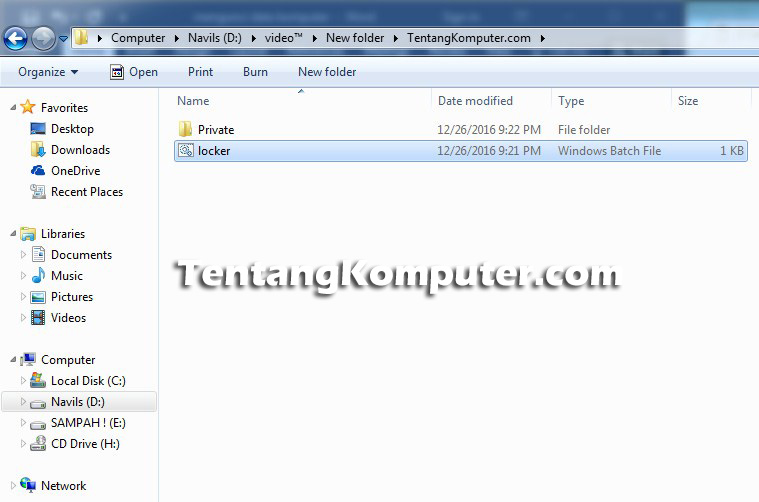
Task: Click the Forward navigation arrow button
Action: pos(44,39)
